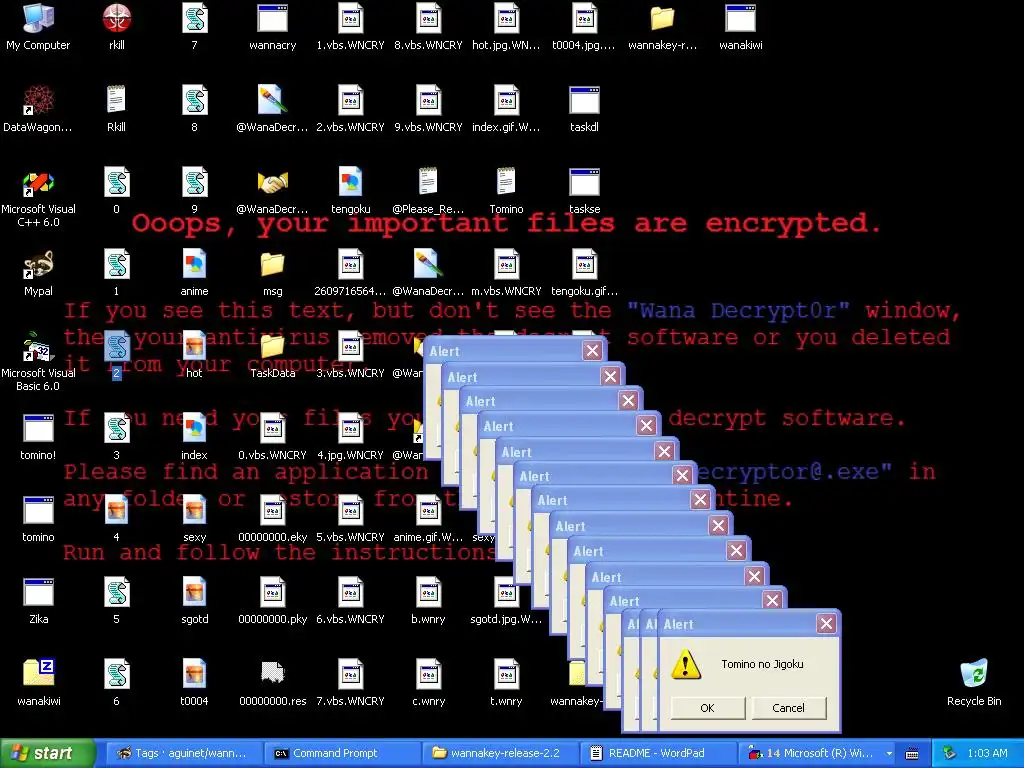Viewport: 1024px width, 768px height.
Task: Click Cancel in the Tomino no Jigoku alert
Action: (x=788, y=708)
